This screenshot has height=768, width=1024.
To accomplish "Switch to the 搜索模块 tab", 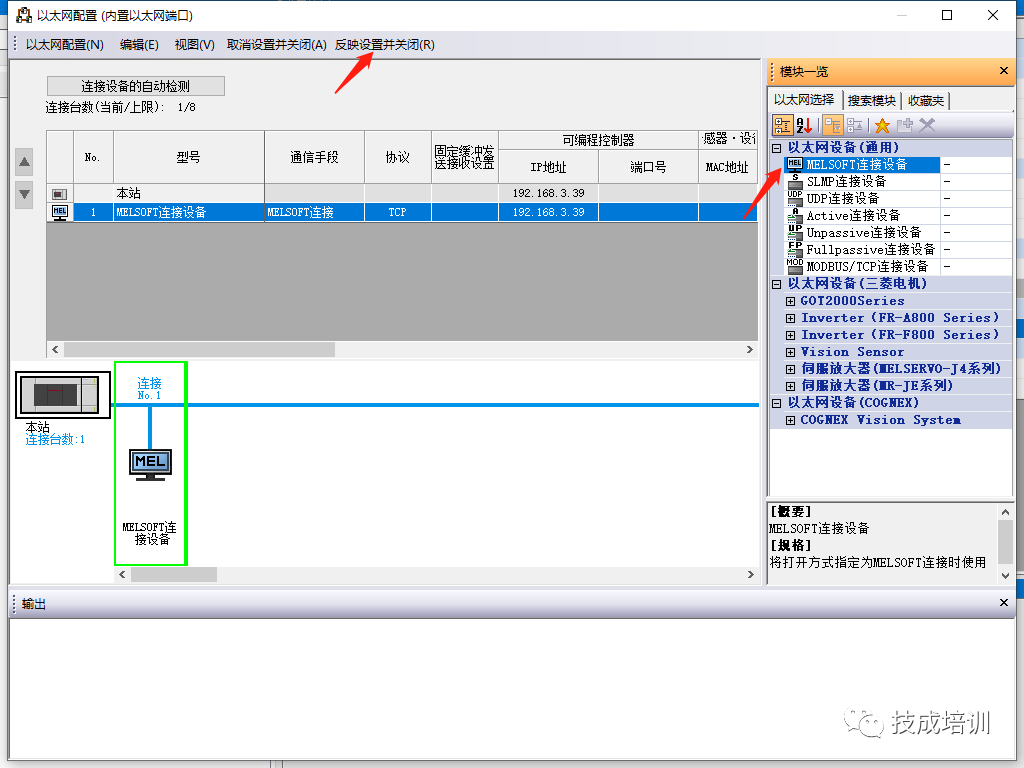I will click(x=872, y=101).
